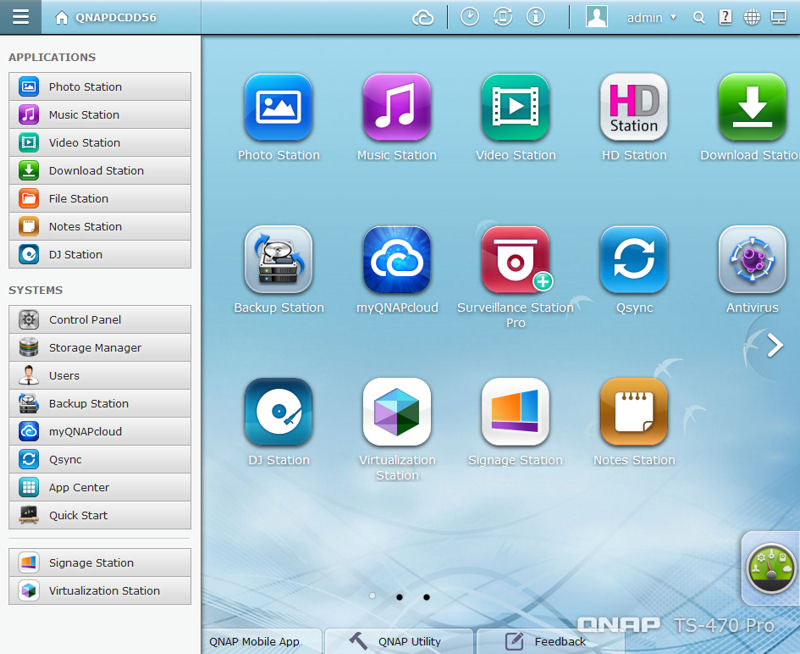
Task: Click the admin profile avatar
Action: [x=596, y=17]
